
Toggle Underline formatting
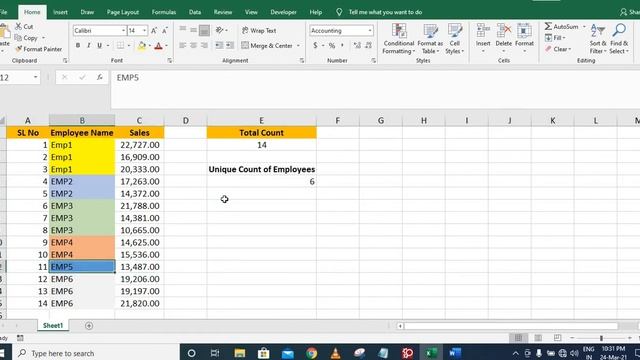99,46
